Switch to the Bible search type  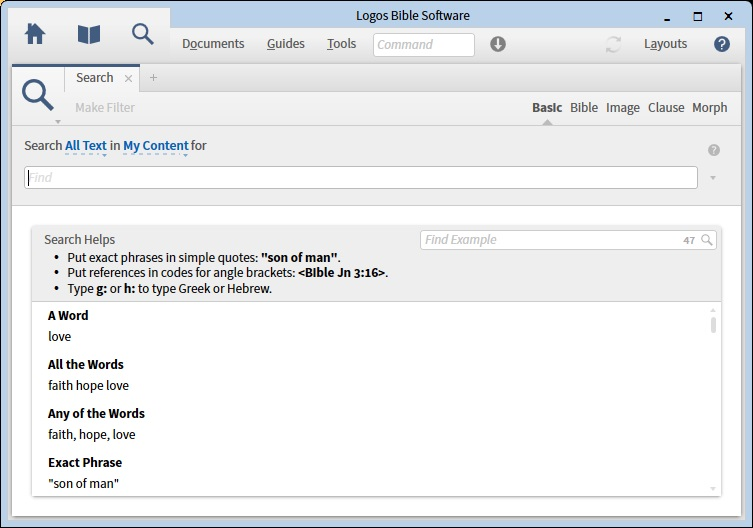tap(584, 108)
